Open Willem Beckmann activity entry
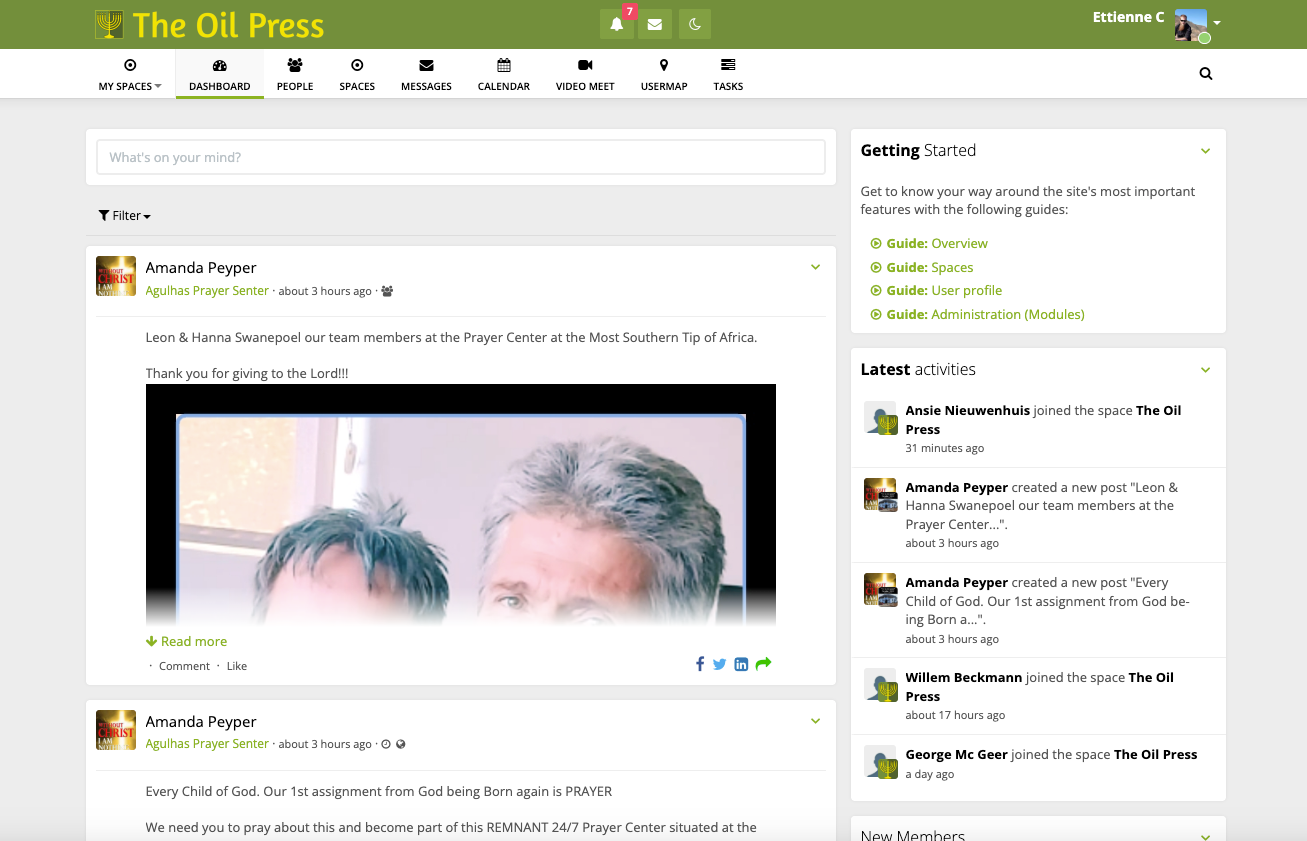The width and height of the screenshot is (1307, 841). 1038,695
